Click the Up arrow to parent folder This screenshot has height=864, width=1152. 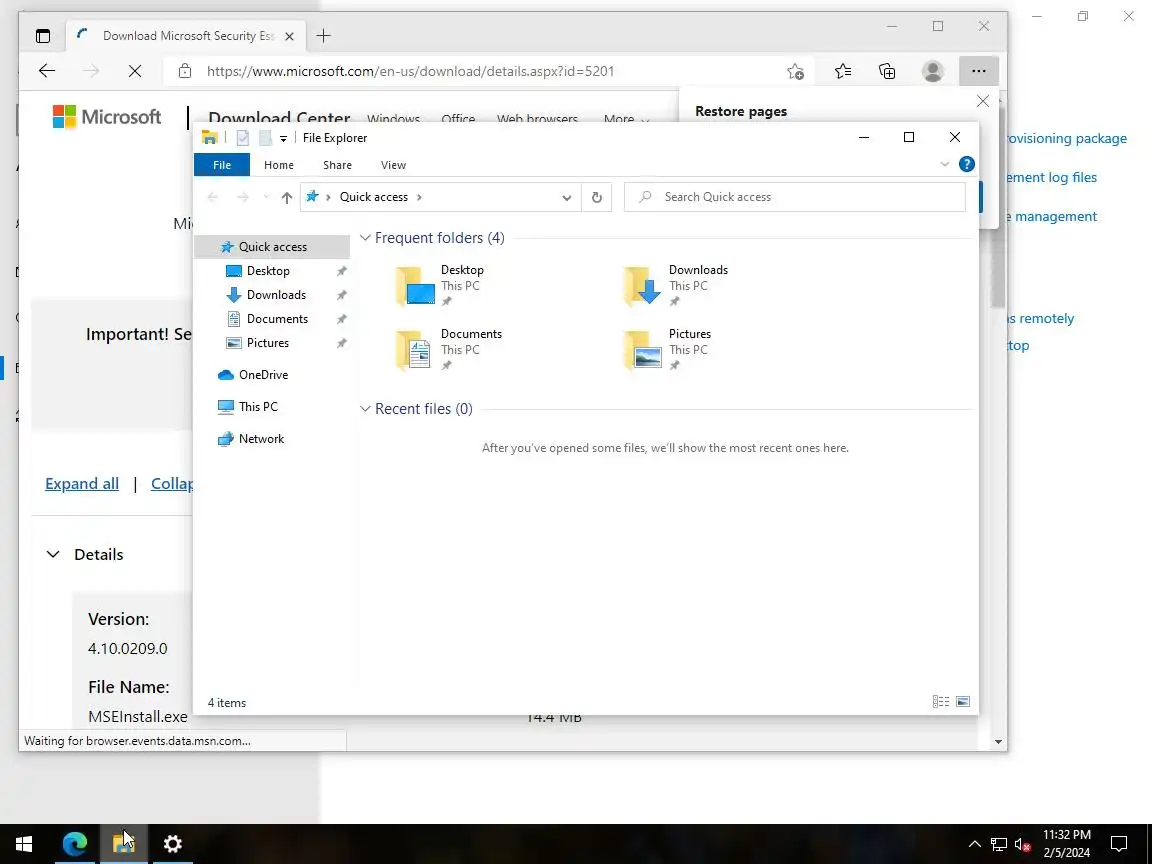click(287, 197)
